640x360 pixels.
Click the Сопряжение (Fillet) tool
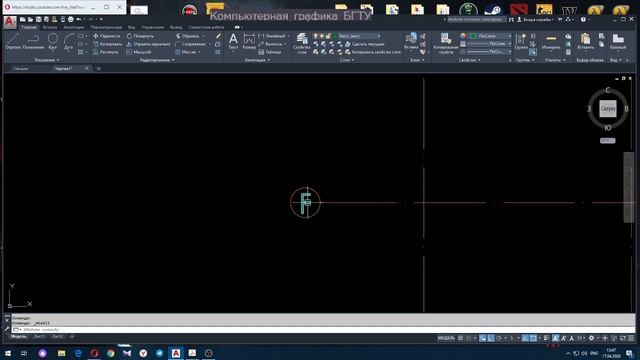190,44
